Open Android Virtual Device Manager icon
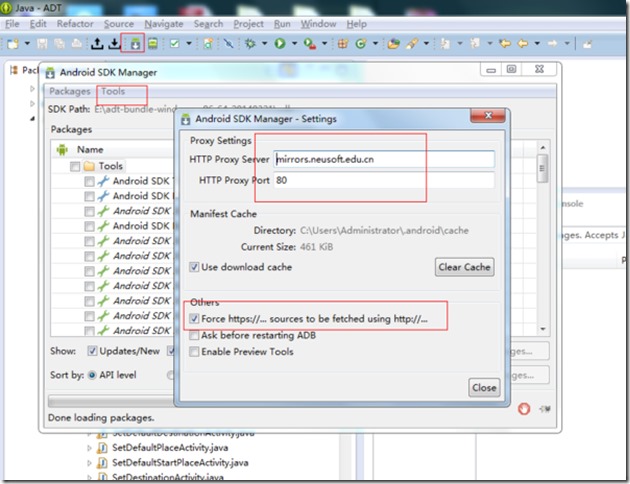The image size is (630, 484). coord(153,43)
